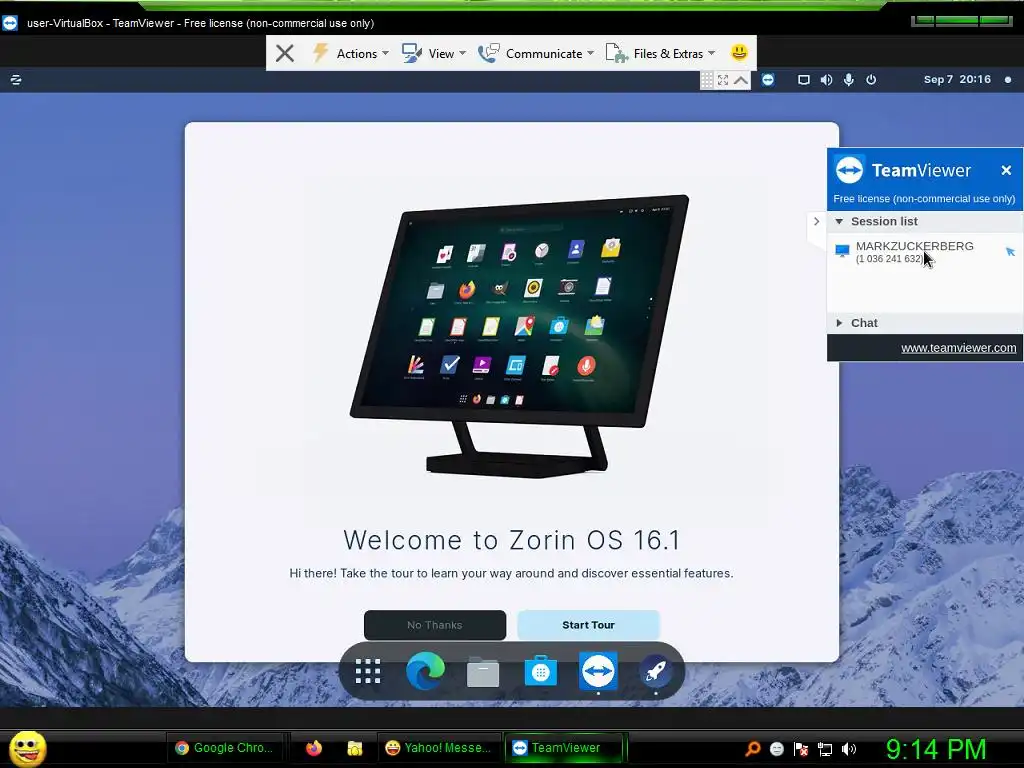Click the TeamViewer icon in the Zorin dock

tap(598, 671)
